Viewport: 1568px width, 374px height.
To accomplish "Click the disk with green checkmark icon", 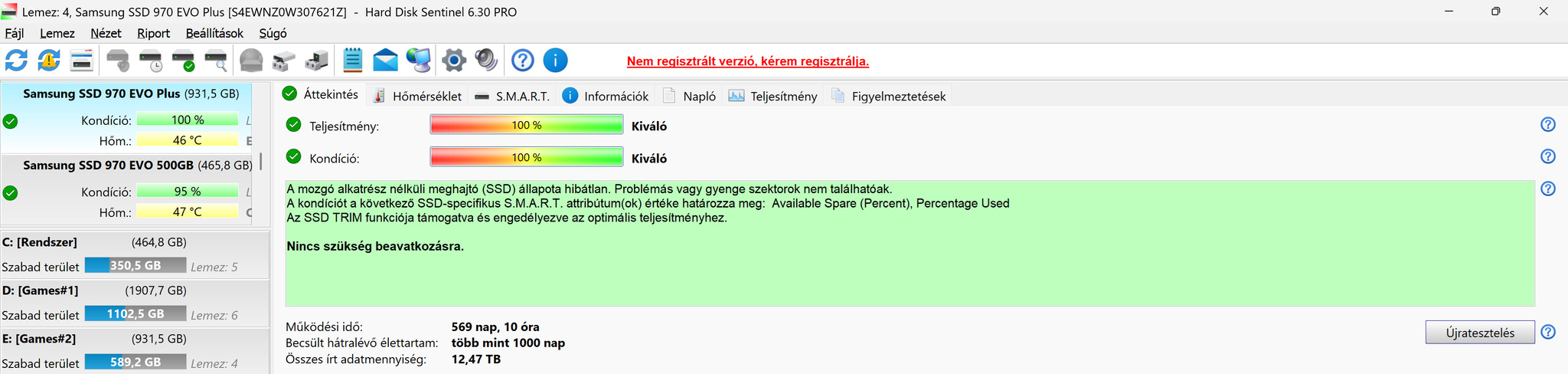I will click(183, 60).
